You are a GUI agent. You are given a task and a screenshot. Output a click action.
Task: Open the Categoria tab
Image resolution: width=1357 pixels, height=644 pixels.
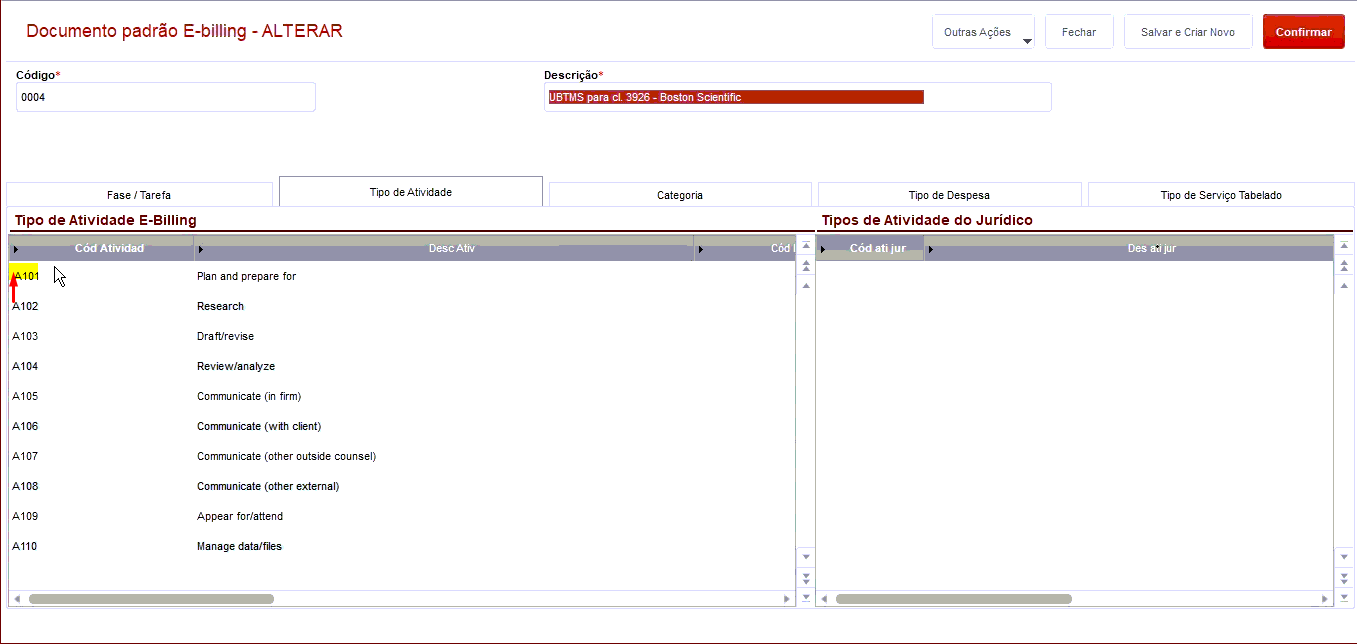(x=680, y=195)
